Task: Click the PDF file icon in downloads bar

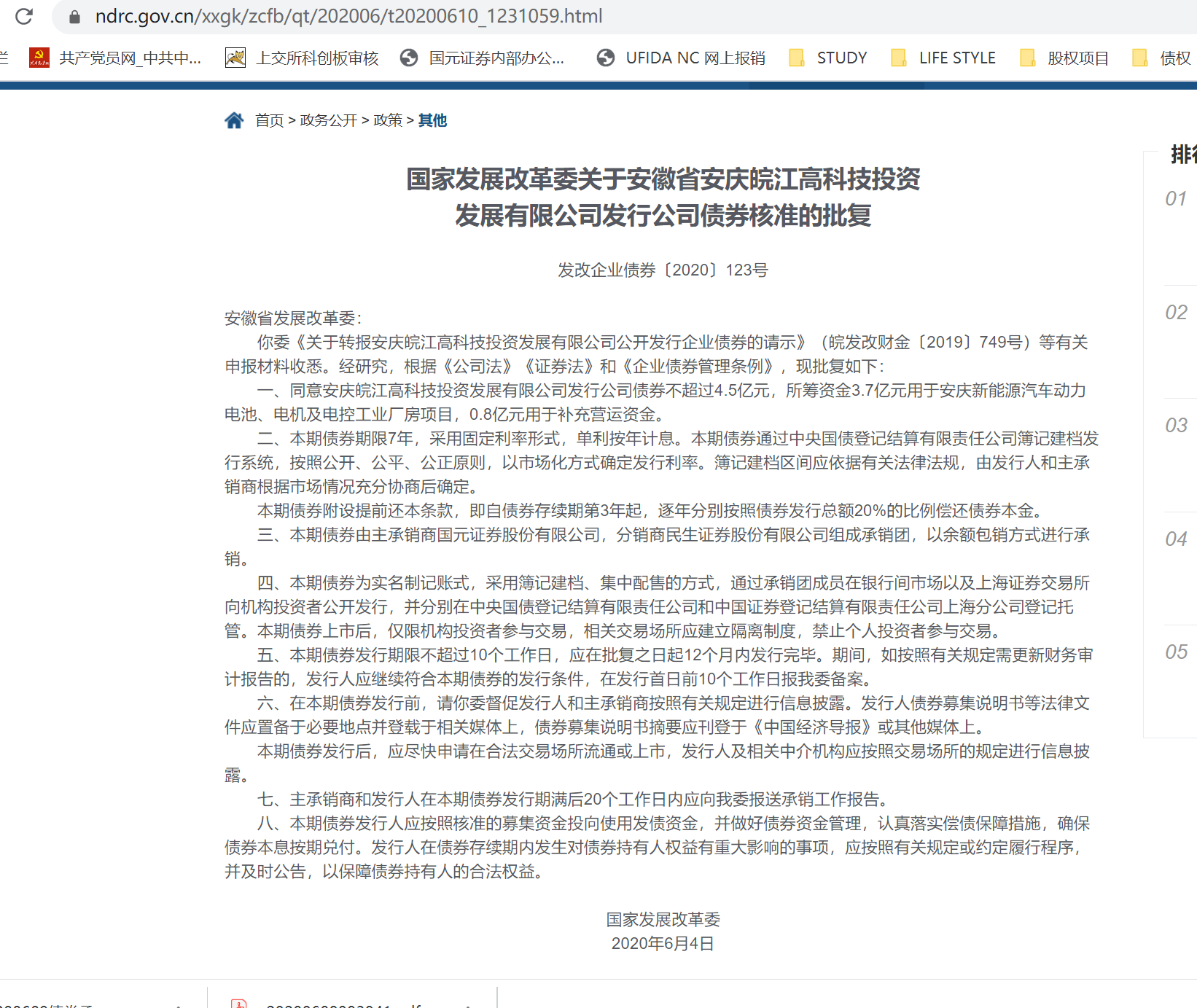Action: 239,1004
